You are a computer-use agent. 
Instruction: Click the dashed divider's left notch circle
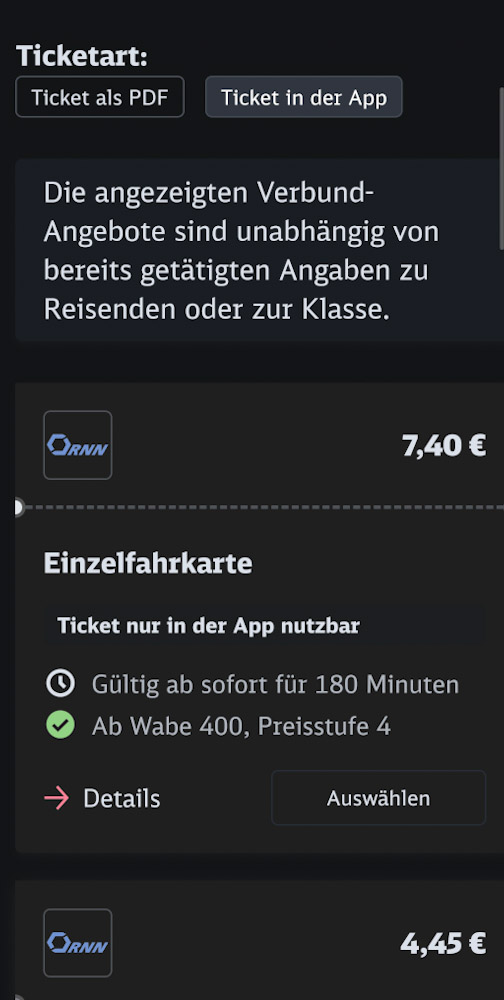coord(17,507)
